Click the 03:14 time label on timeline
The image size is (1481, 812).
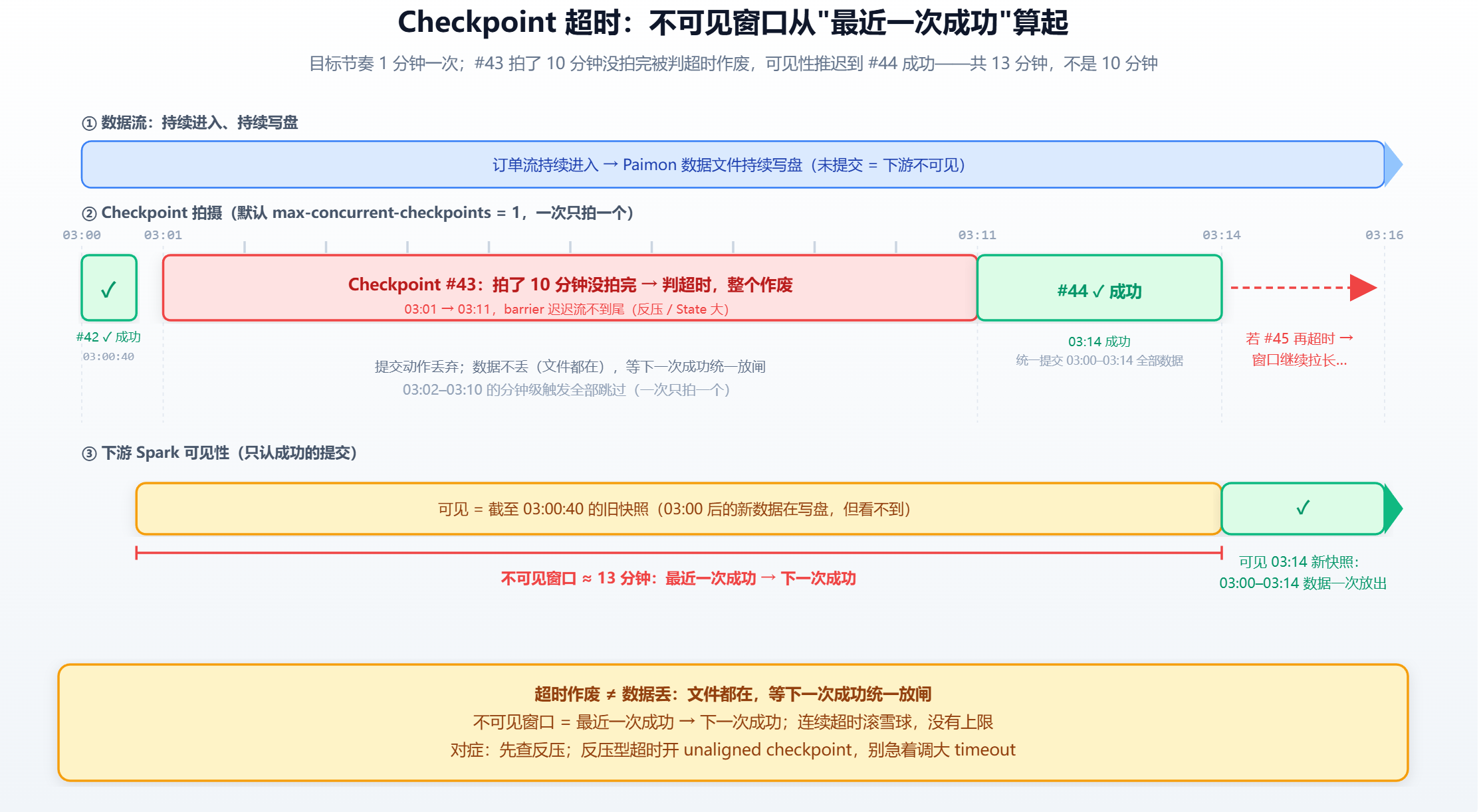[1221, 235]
